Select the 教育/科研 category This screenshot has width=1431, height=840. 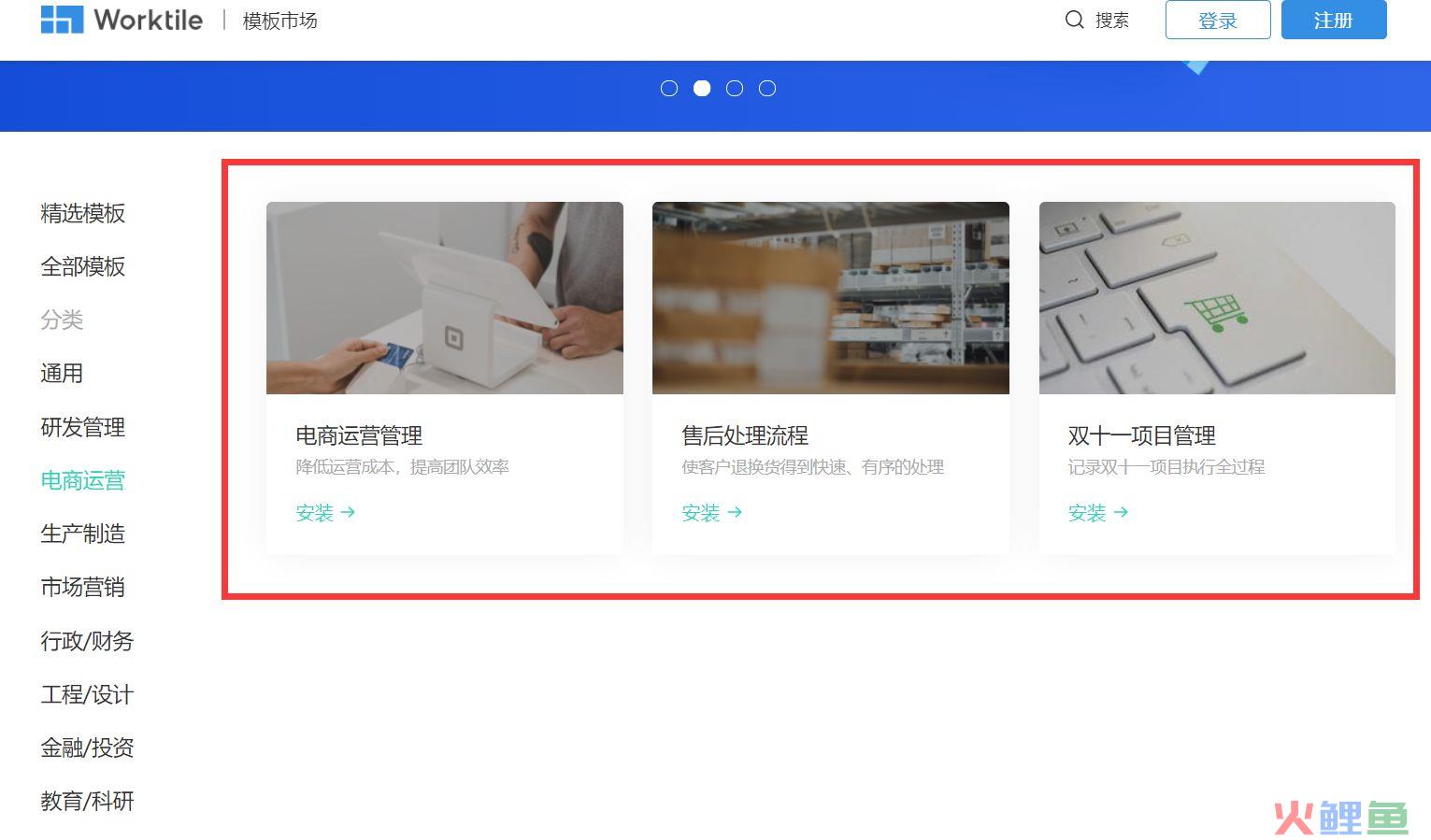(87, 801)
